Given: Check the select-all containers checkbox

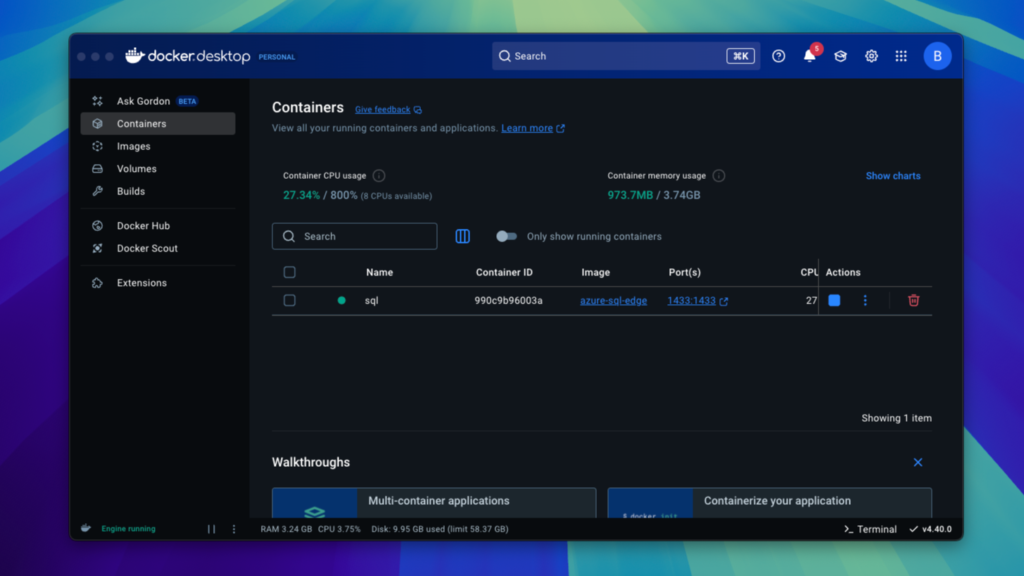Looking at the screenshot, I should click(289, 272).
